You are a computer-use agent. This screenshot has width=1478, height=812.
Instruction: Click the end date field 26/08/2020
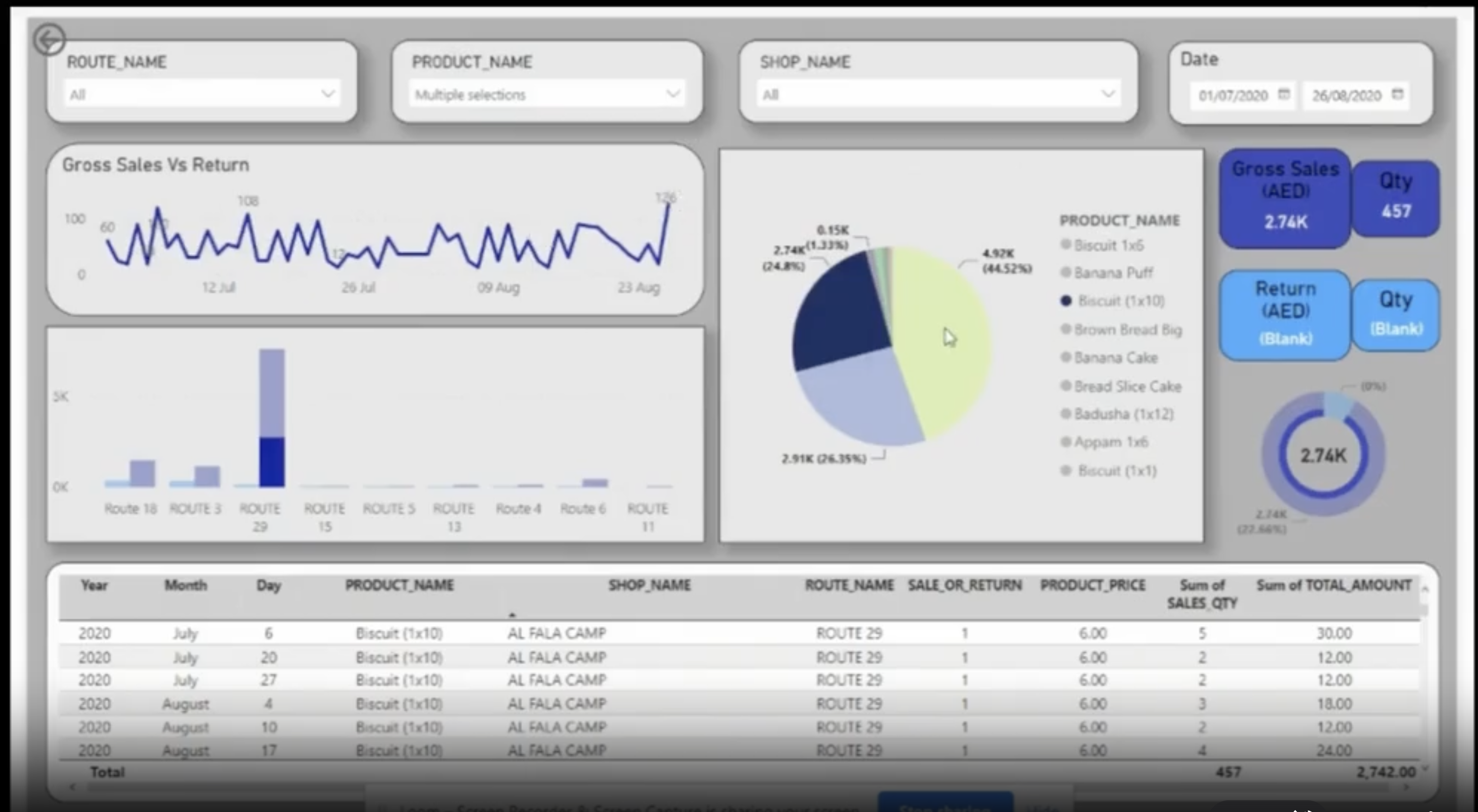(x=1356, y=95)
